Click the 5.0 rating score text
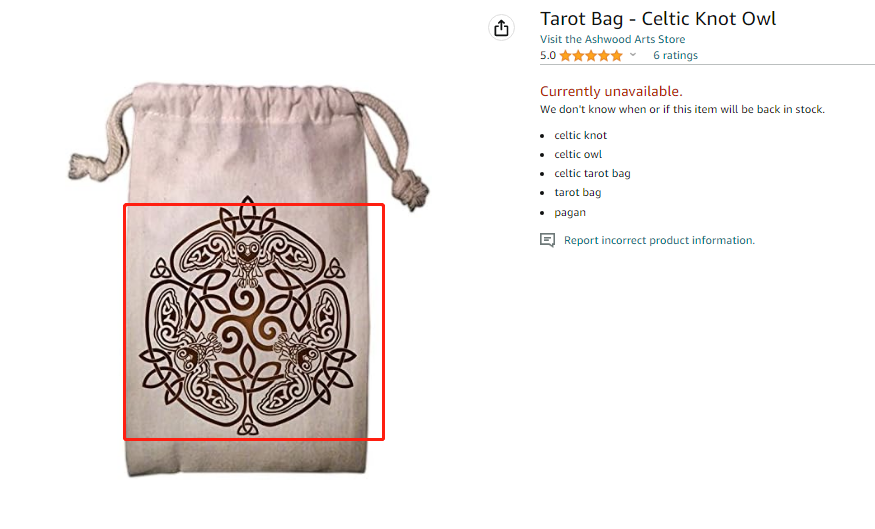Image resolution: width=875 pixels, height=529 pixels. click(548, 56)
